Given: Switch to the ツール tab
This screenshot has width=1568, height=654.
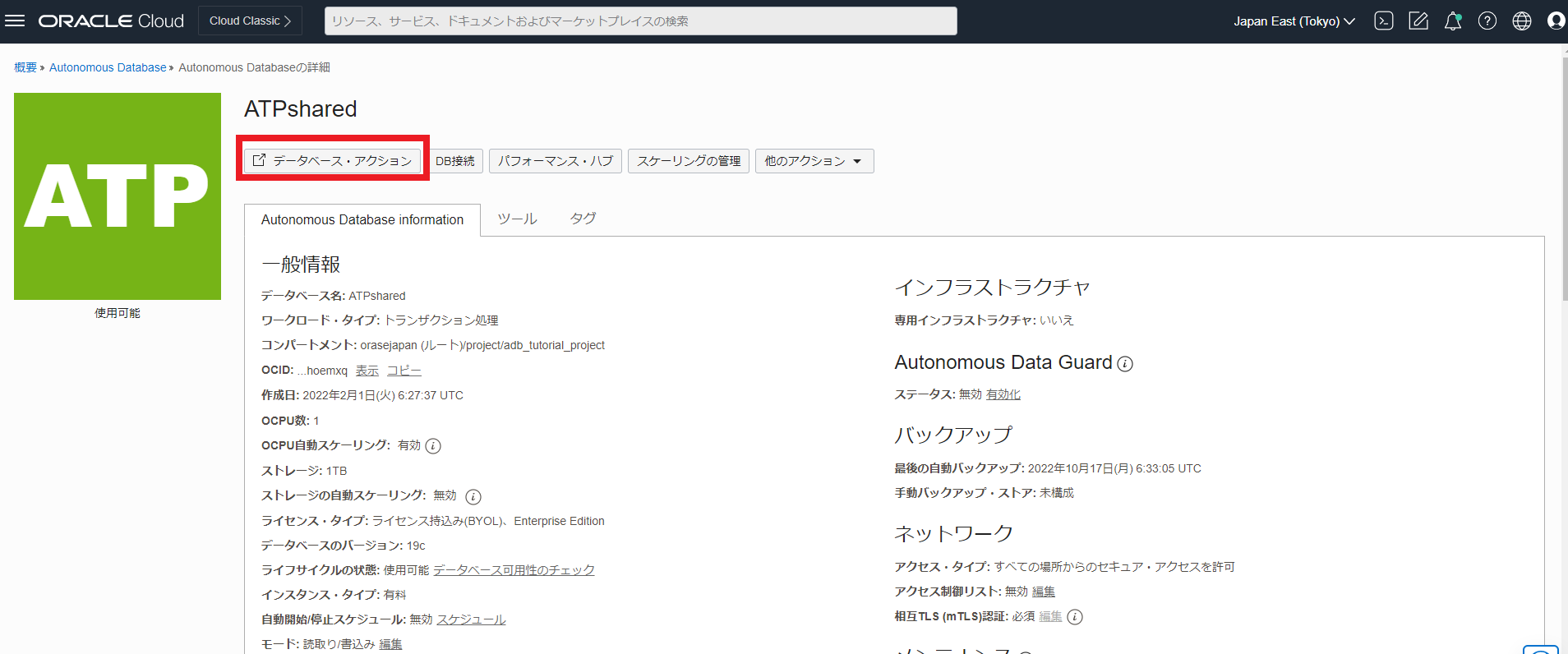Looking at the screenshot, I should 517,219.
